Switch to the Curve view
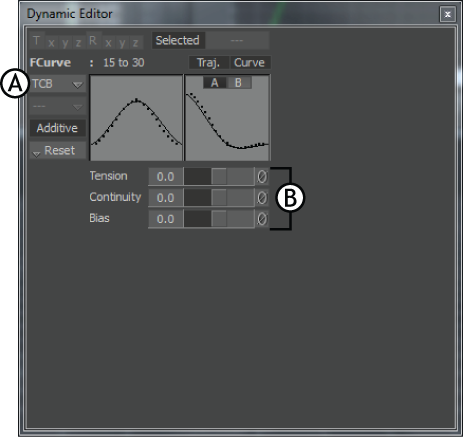 (x=250, y=63)
